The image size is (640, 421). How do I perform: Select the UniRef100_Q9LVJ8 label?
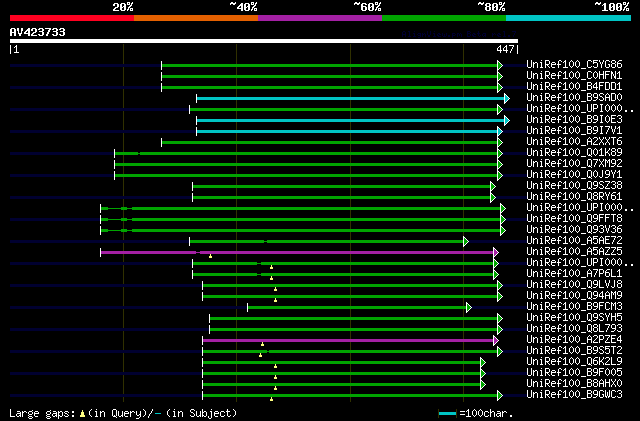[x=574, y=284]
